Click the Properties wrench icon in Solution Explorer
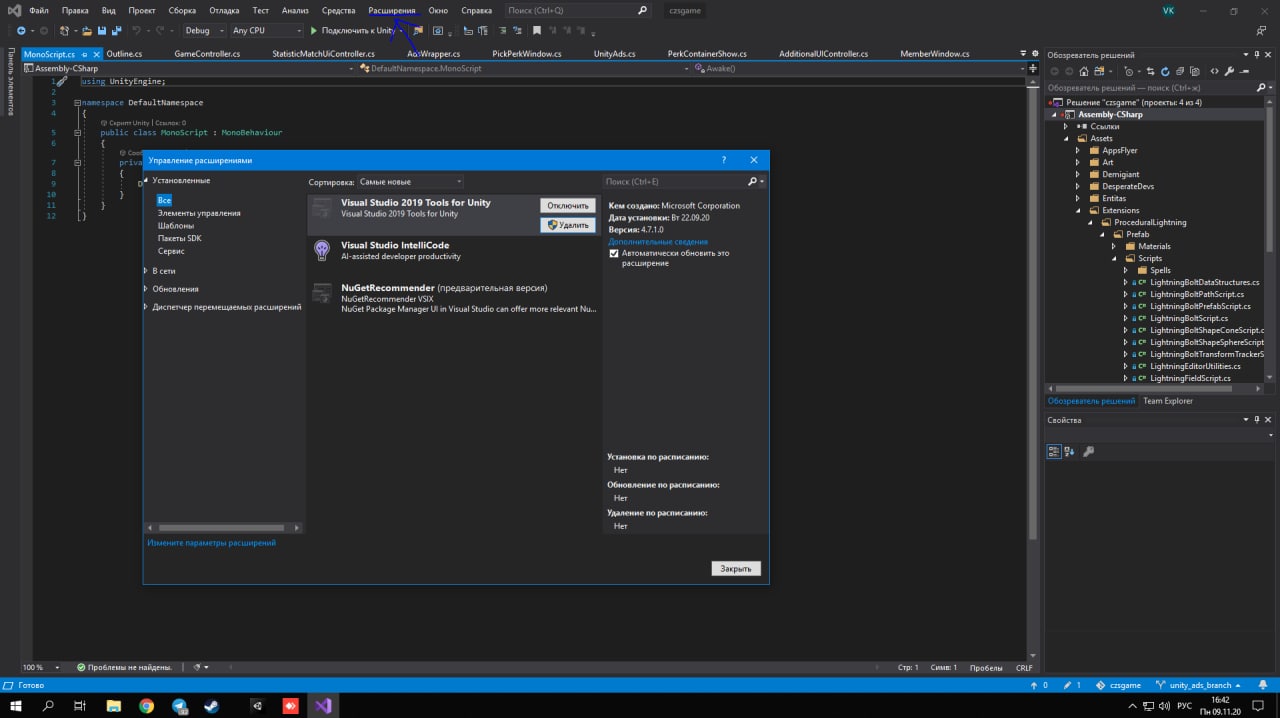 pyautogui.click(x=1229, y=72)
